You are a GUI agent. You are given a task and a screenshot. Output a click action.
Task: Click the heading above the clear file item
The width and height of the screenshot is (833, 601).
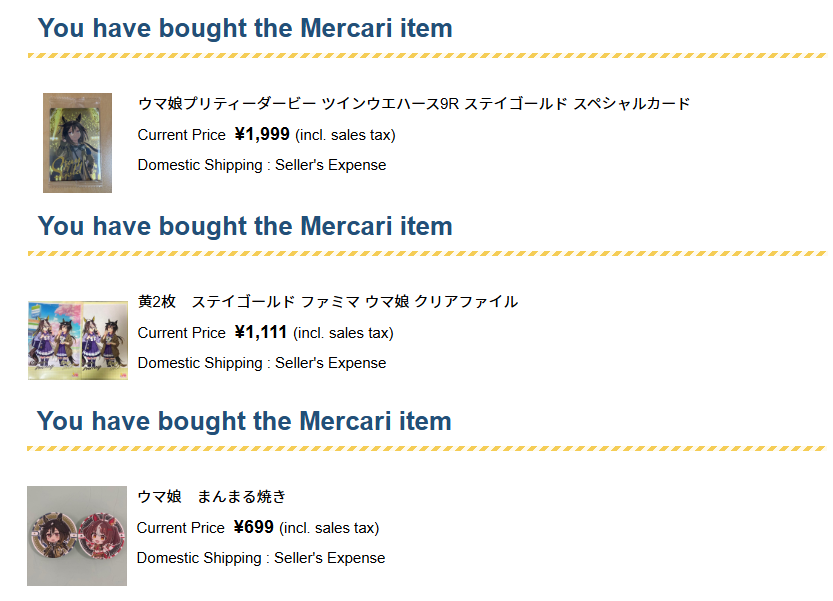(x=245, y=226)
